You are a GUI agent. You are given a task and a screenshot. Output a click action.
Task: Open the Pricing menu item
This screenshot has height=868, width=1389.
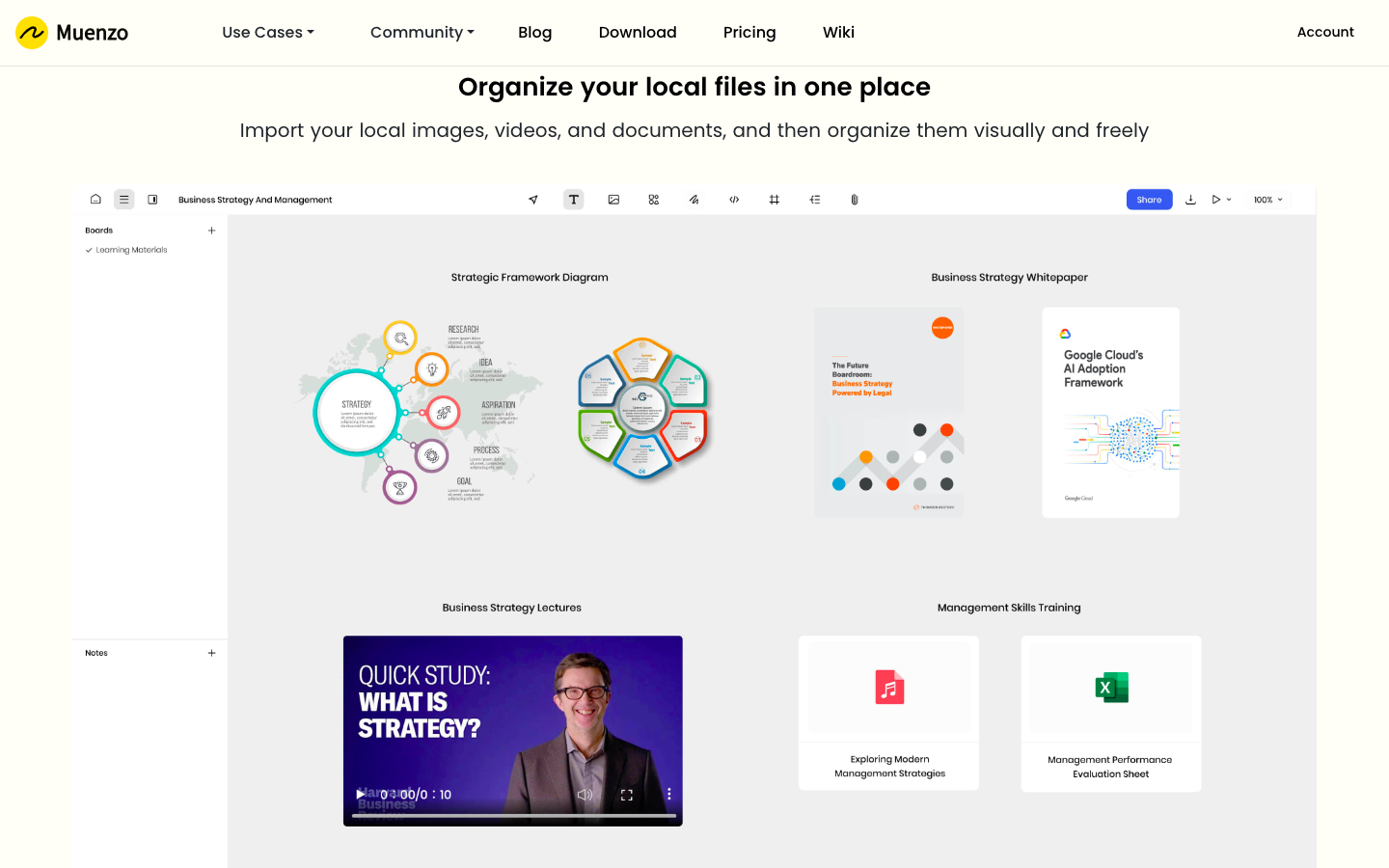[749, 33]
